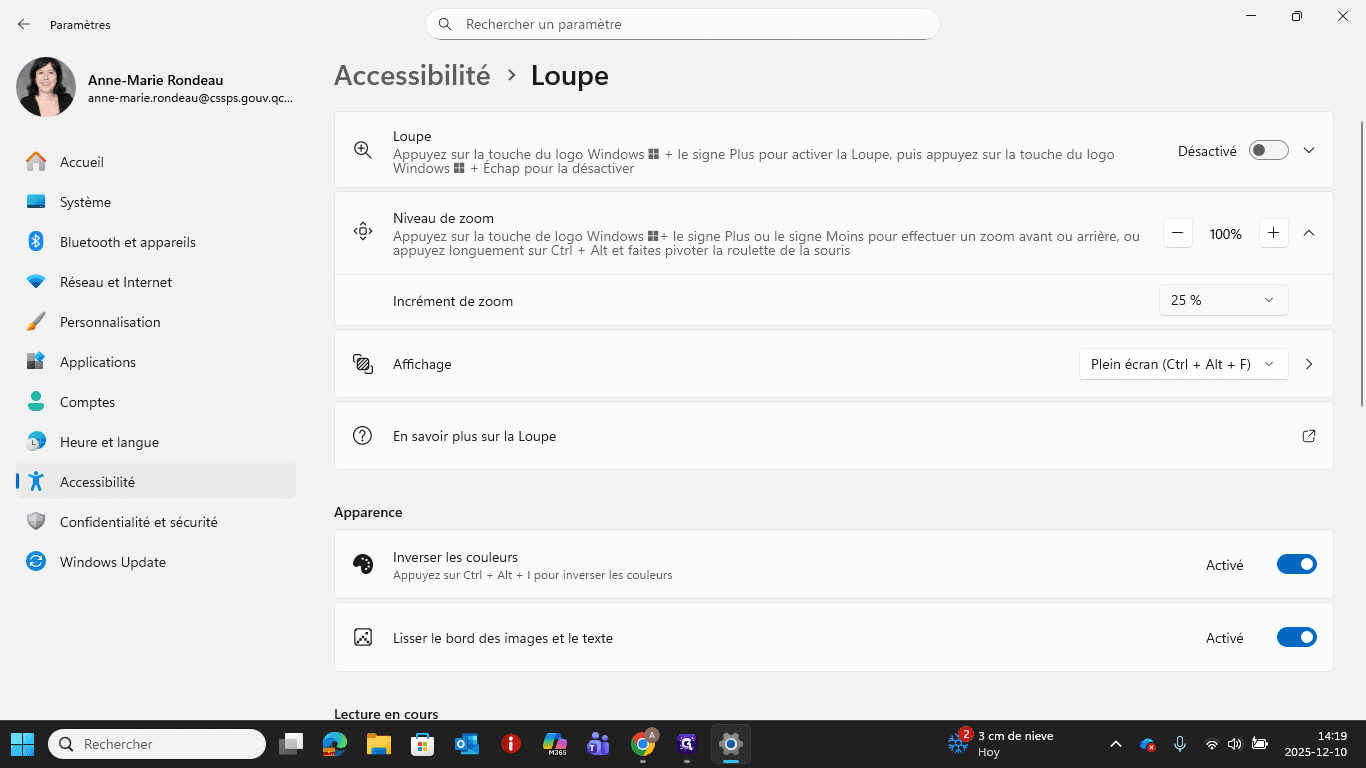Click the speaker volume tray icon

[x=1234, y=744]
